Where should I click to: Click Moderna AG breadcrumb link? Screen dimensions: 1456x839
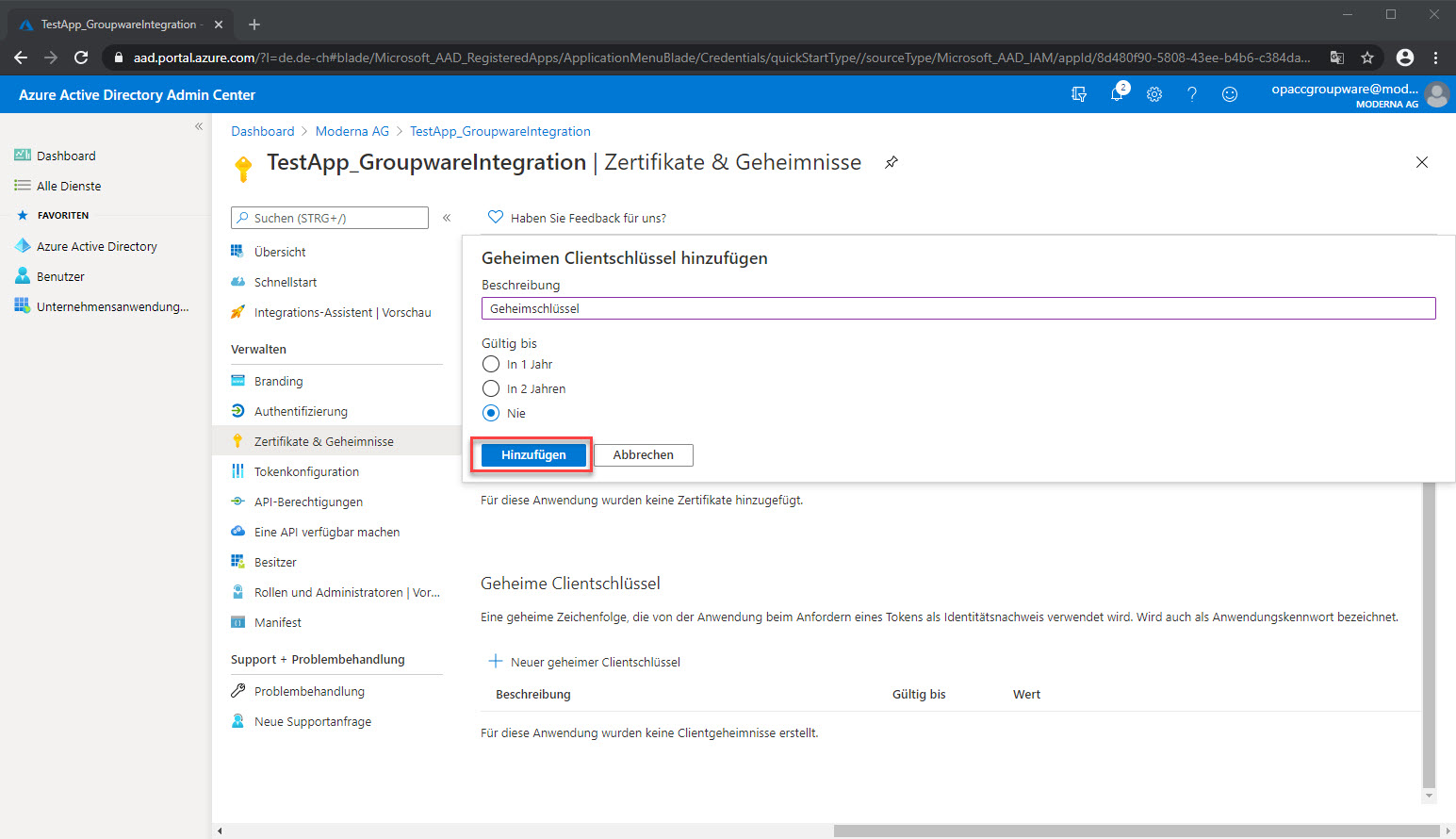click(352, 131)
